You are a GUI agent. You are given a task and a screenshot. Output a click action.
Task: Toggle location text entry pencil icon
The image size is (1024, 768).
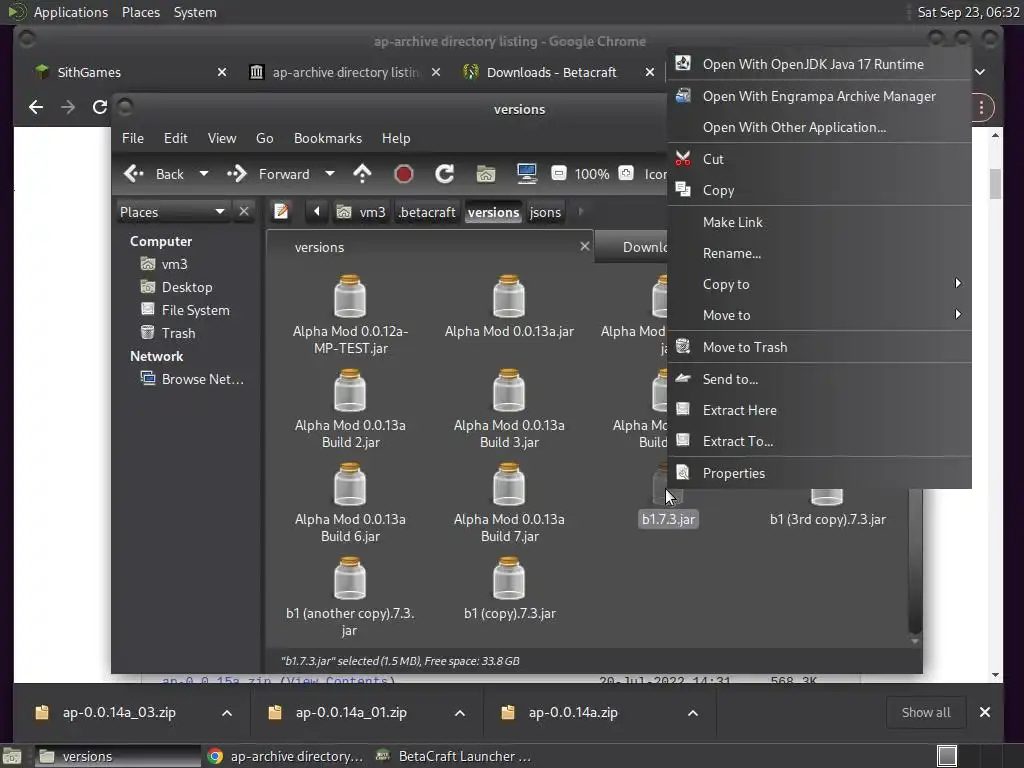pyautogui.click(x=281, y=212)
